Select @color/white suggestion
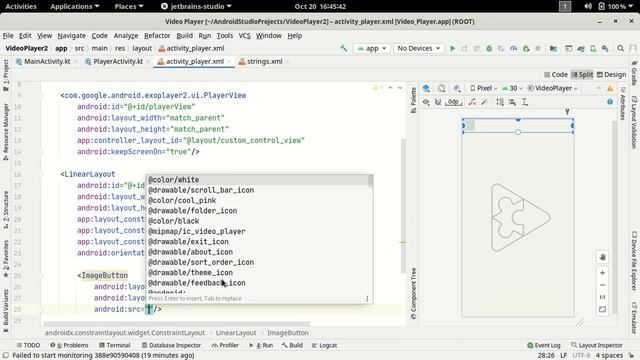The width and height of the screenshot is (640, 360). click(x=258, y=180)
